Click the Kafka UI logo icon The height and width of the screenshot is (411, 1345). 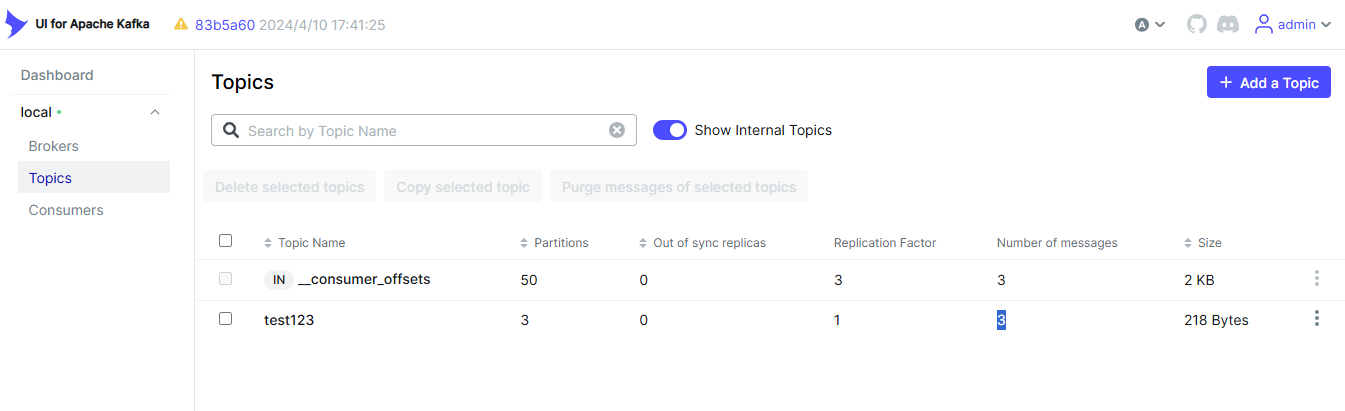pyautogui.click(x=17, y=24)
